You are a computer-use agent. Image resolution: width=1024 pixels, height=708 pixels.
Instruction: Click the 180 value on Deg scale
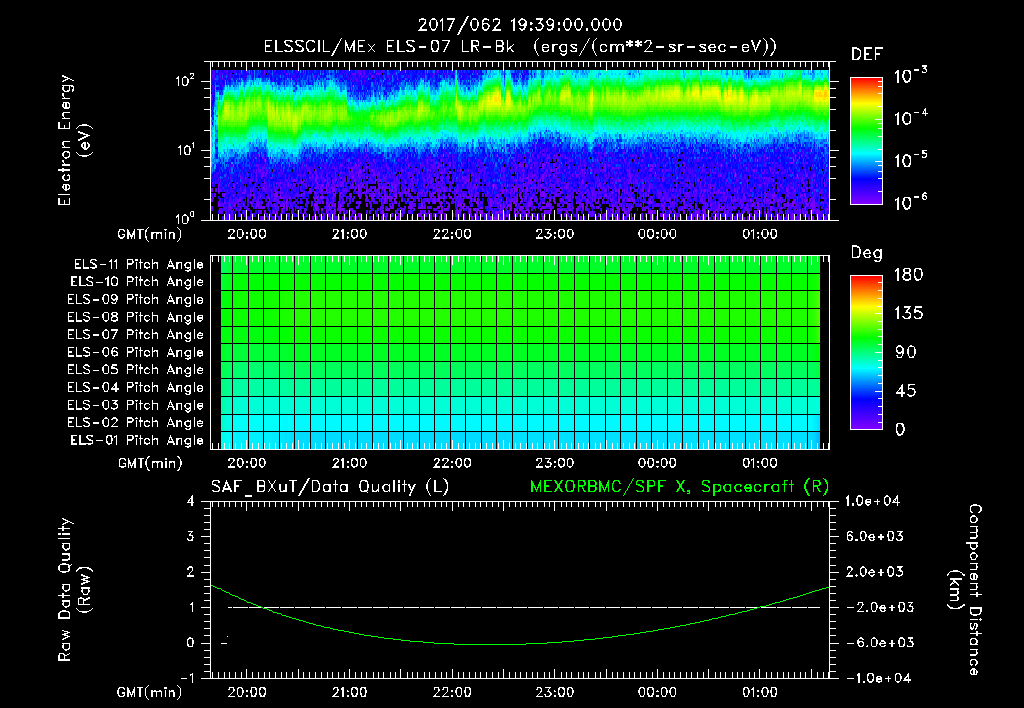click(x=908, y=275)
